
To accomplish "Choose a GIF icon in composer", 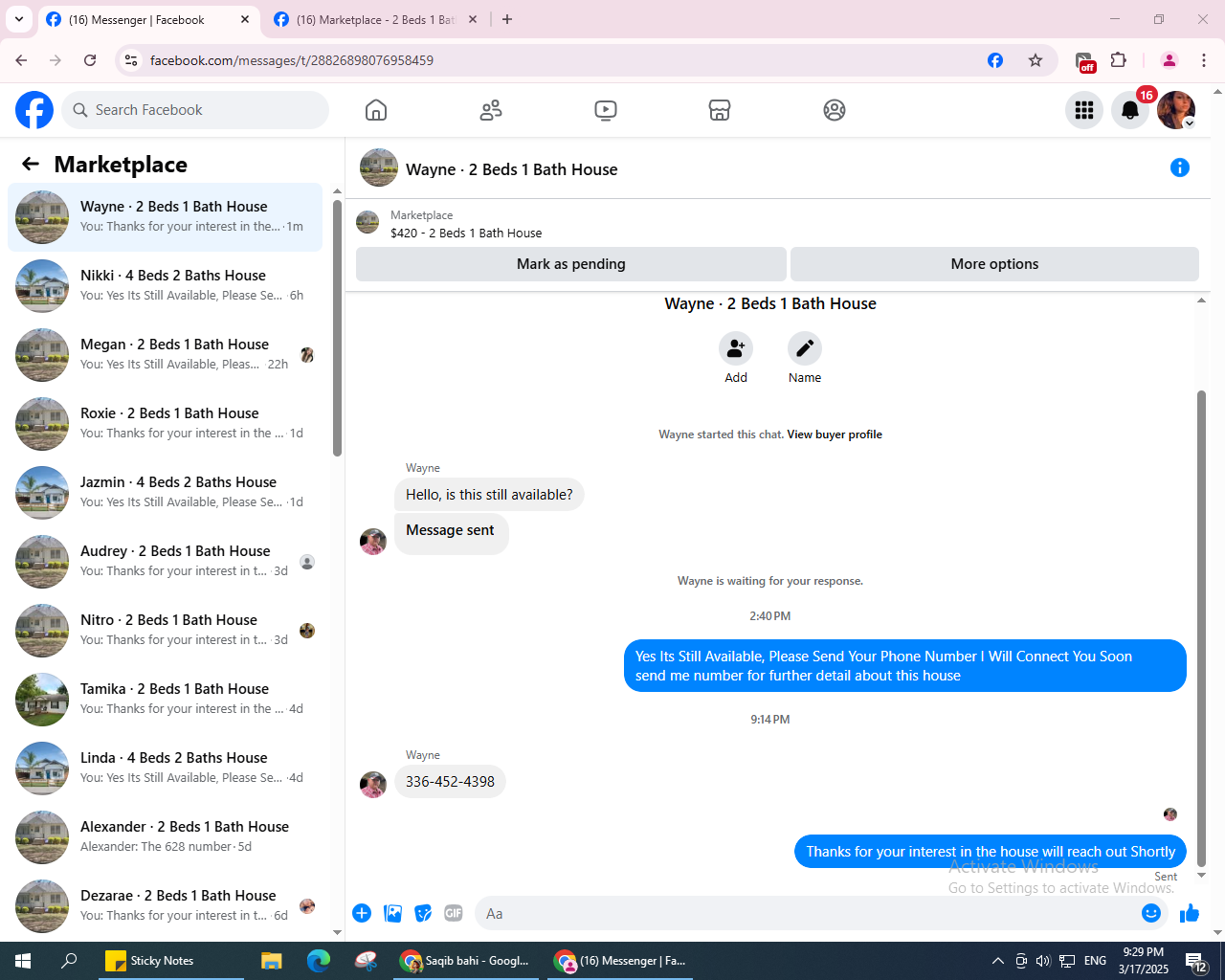I will [454, 913].
